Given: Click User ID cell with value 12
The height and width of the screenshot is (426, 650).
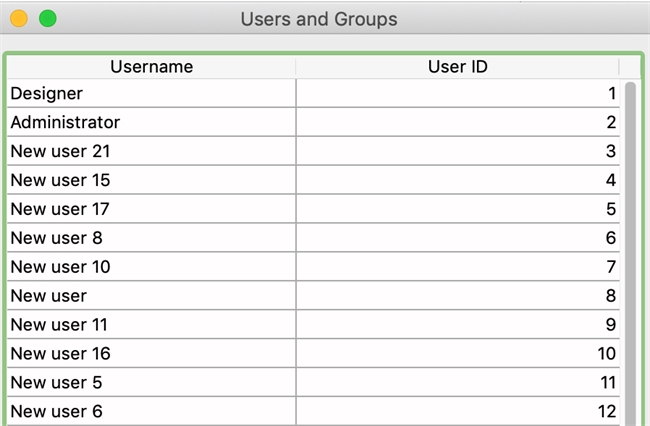Looking at the screenshot, I should pos(457,411).
